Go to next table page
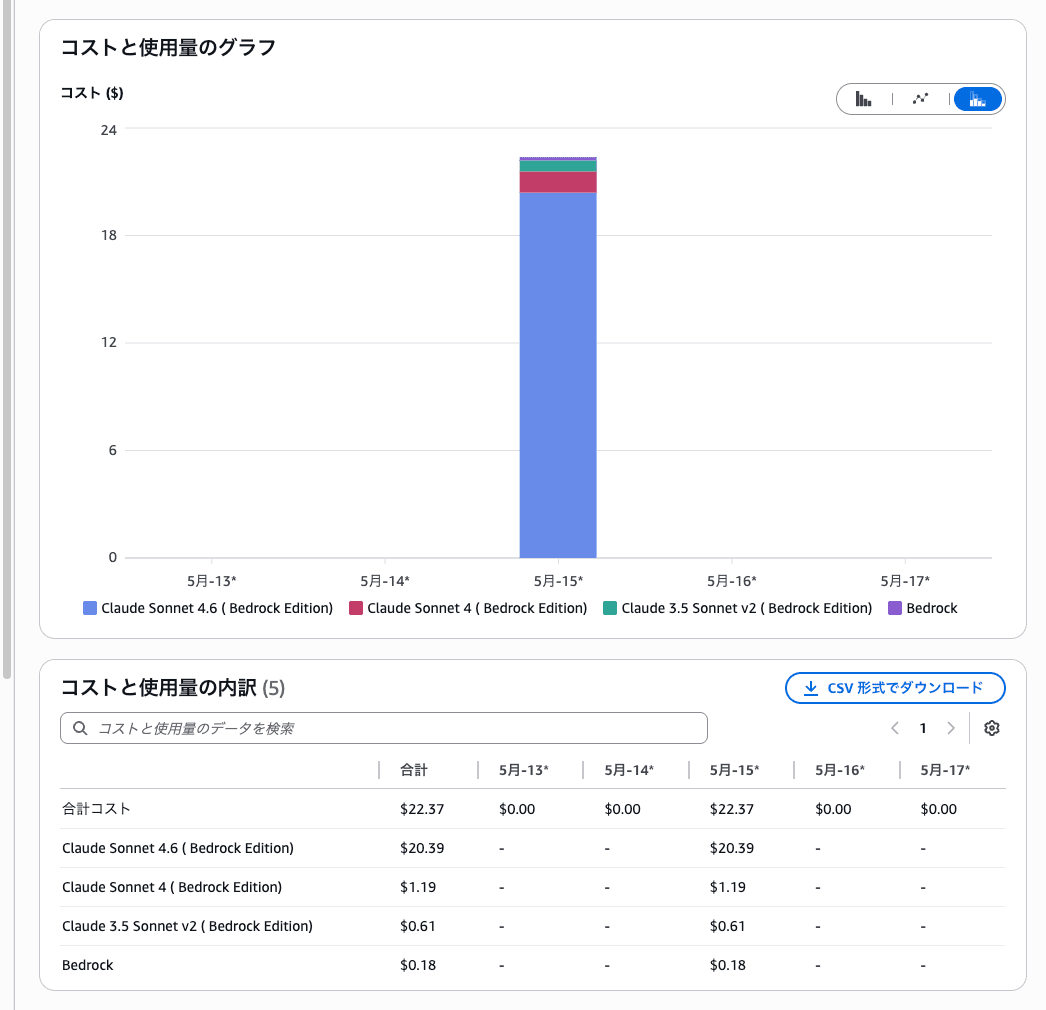 (x=951, y=728)
